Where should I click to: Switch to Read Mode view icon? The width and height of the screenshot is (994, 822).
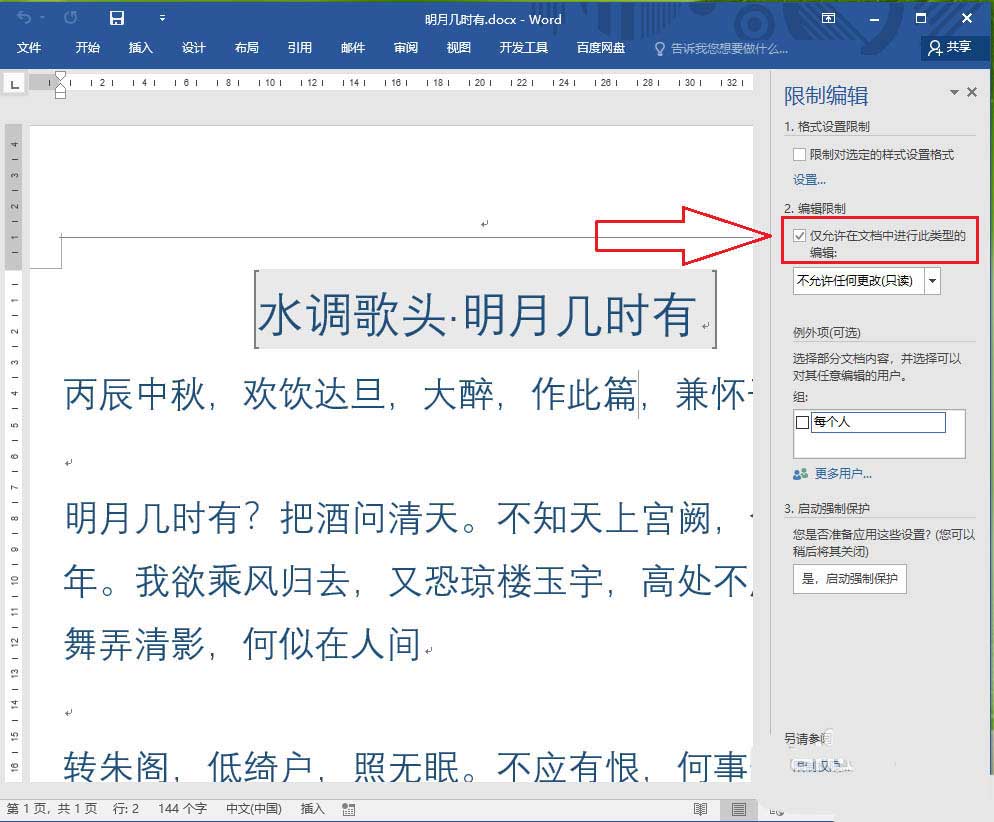701,808
